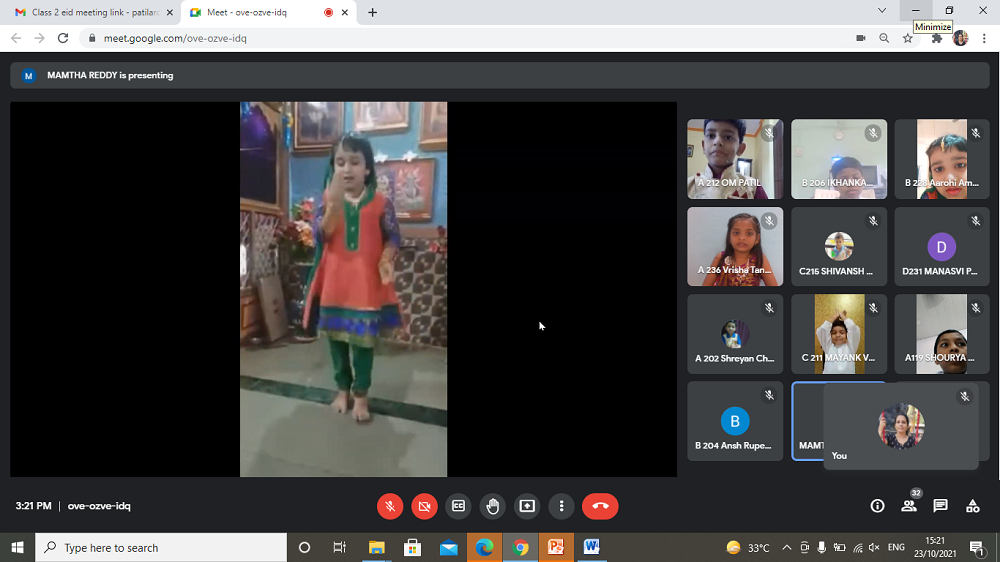Viewport: 1000px width, 562px height.
Task: Raise your hand in the meeting
Action: [493, 506]
